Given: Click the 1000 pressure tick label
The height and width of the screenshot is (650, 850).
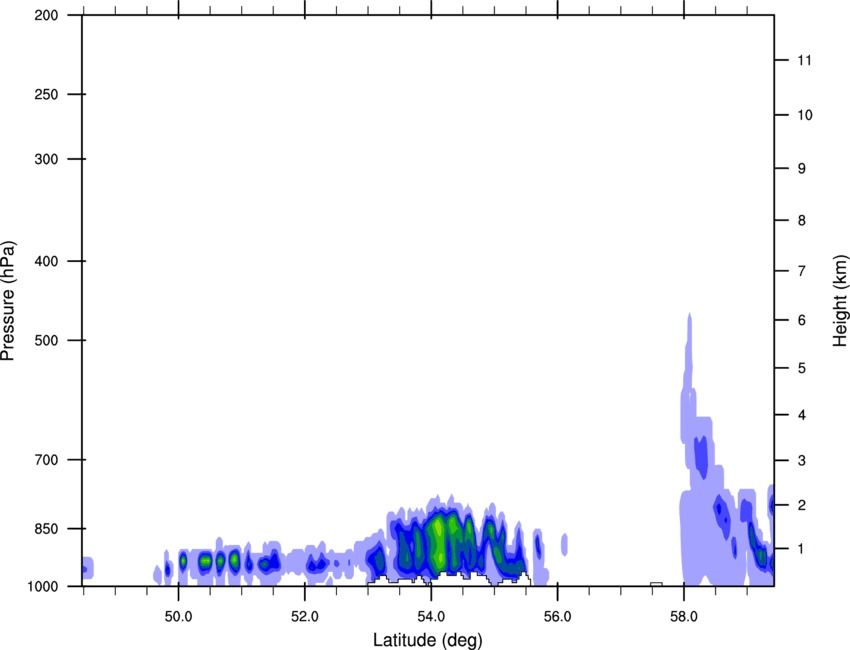Looking at the screenshot, I should click(43, 586).
